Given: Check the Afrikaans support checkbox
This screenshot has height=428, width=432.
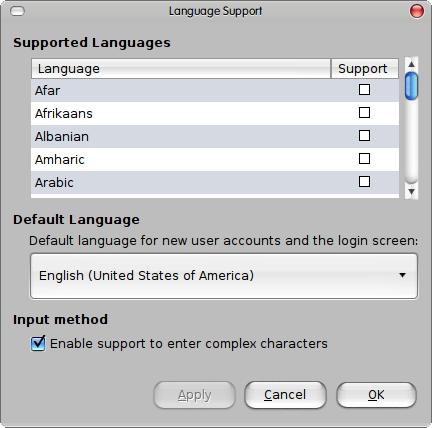Looking at the screenshot, I should [x=364, y=113].
